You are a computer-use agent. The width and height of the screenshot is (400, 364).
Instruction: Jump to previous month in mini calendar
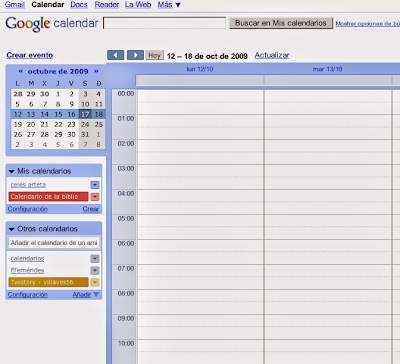coord(21,71)
